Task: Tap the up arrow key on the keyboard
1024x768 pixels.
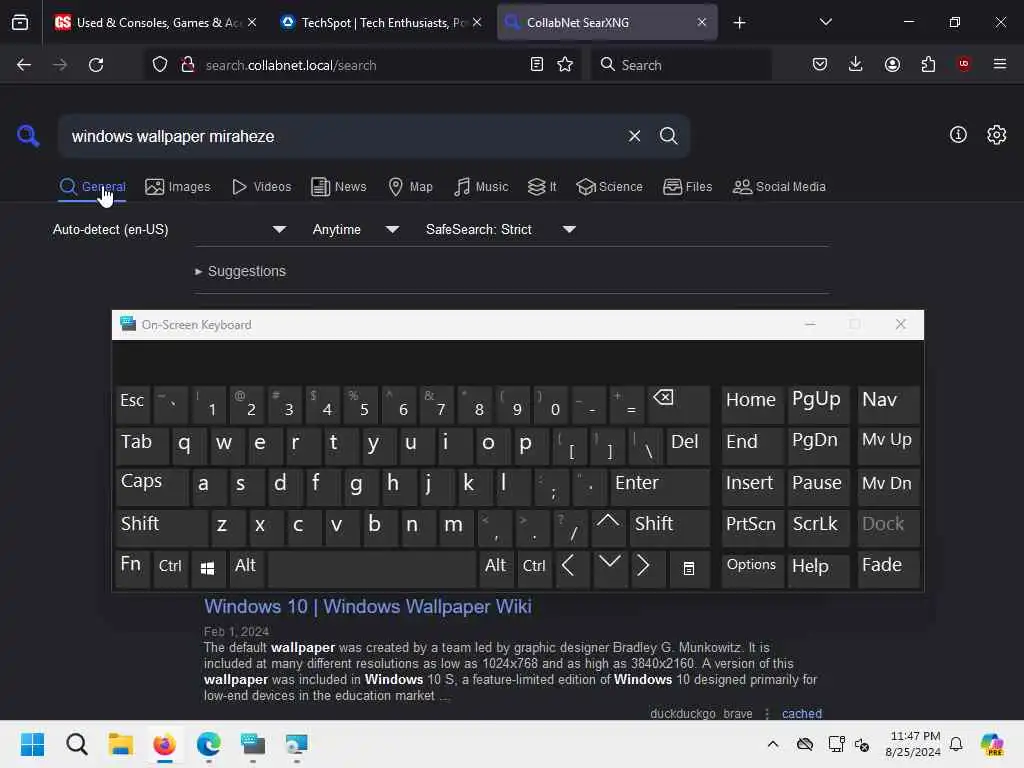Action: (x=608, y=526)
